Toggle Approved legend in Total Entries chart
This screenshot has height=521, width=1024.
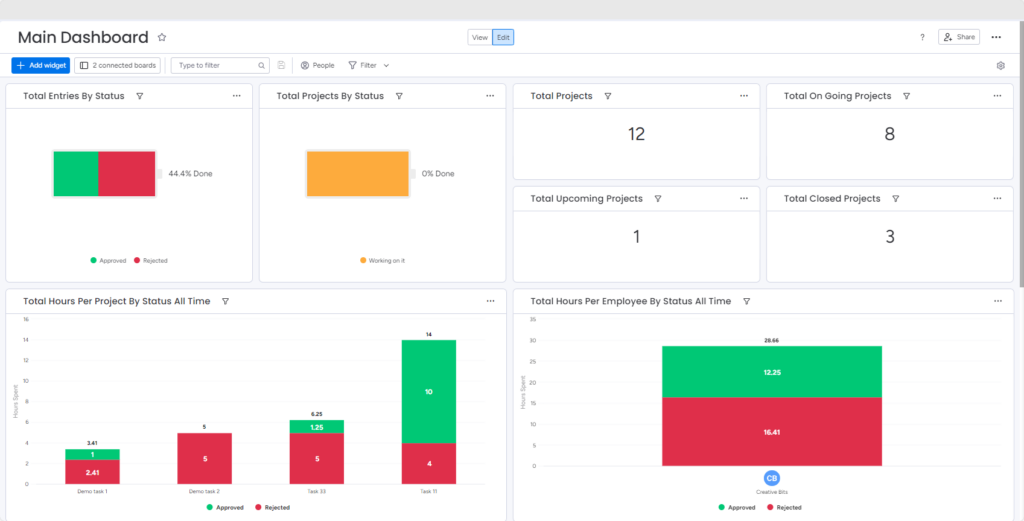click(x=108, y=260)
